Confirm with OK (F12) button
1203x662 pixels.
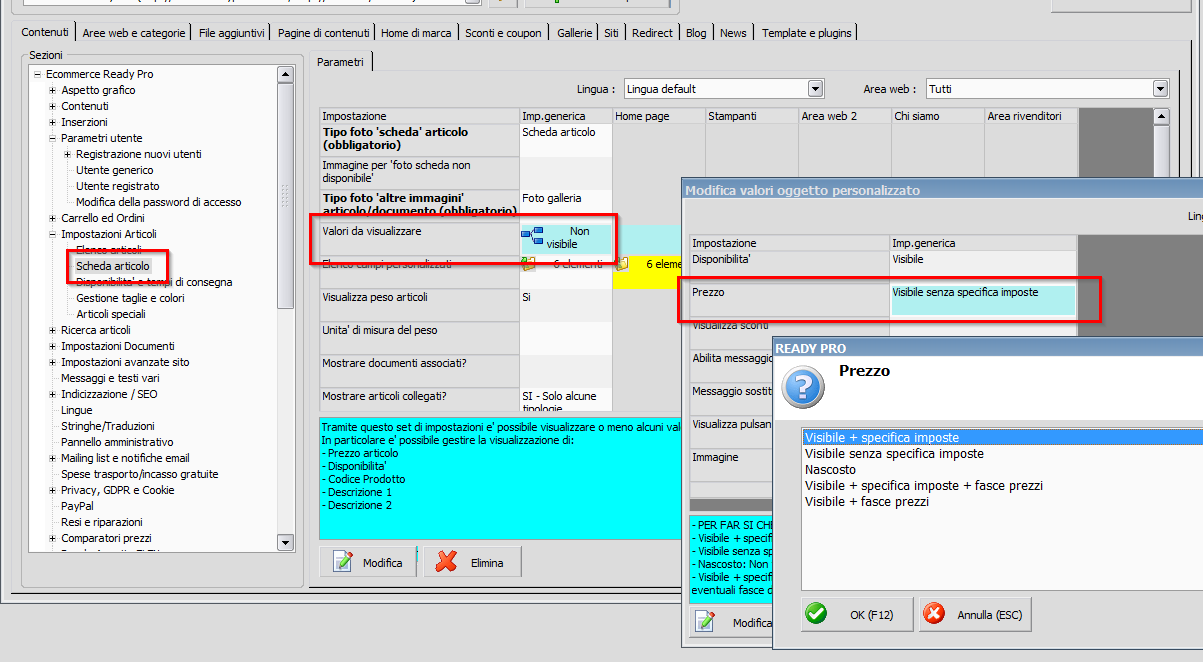point(857,614)
